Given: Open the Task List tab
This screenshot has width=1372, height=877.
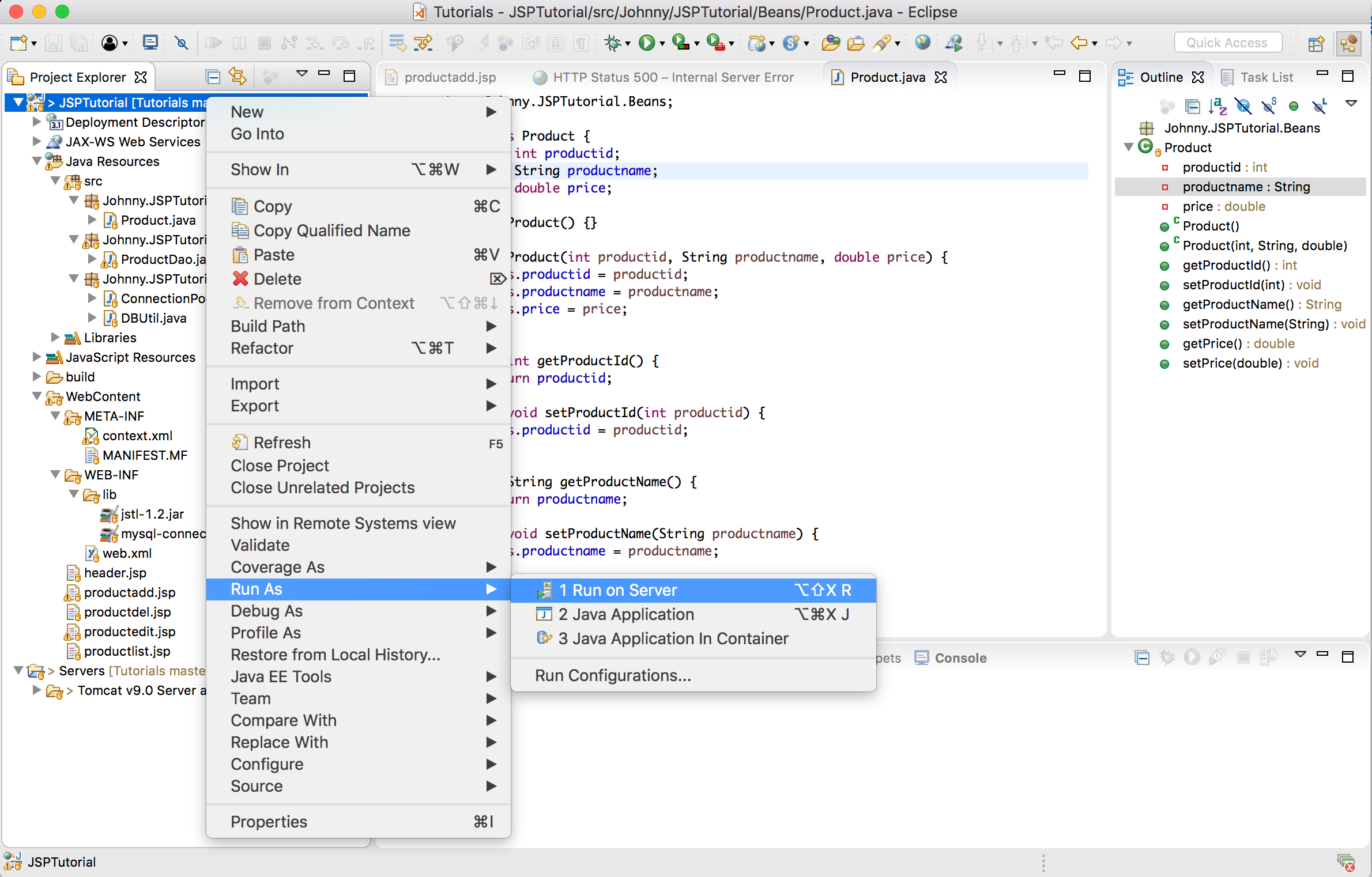Looking at the screenshot, I should click(x=1257, y=77).
